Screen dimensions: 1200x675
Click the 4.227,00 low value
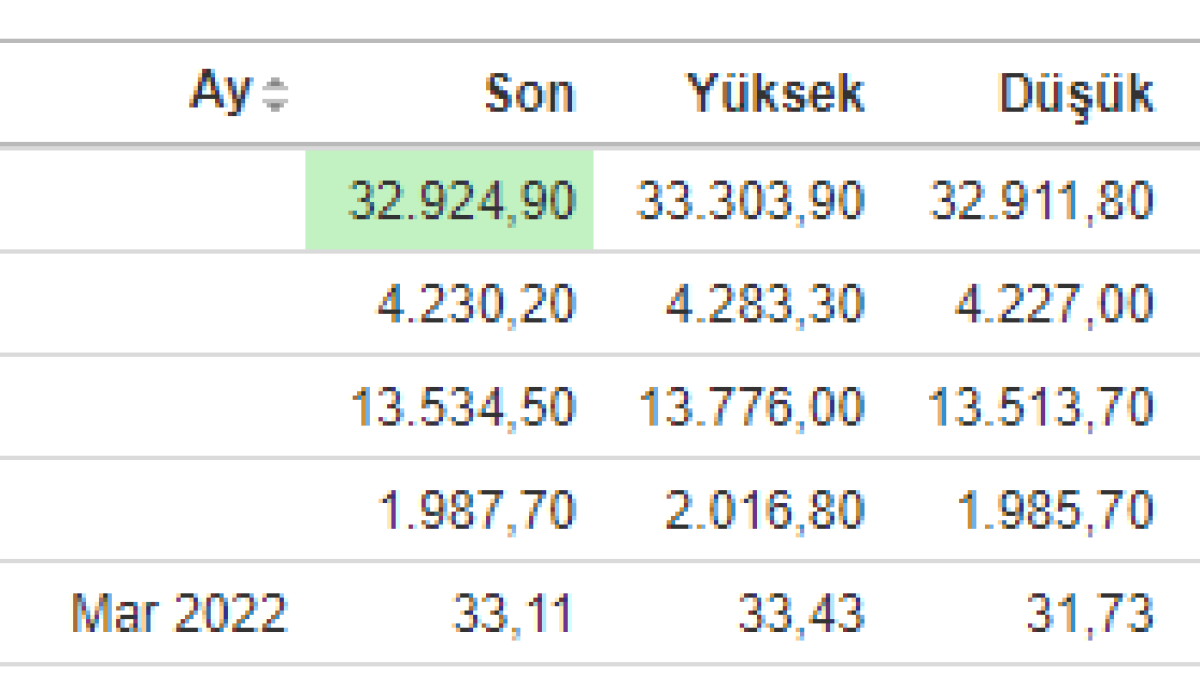tap(1054, 305)
